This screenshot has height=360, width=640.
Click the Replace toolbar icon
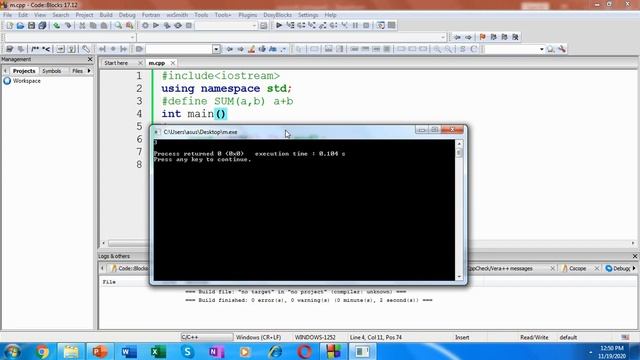click(129, 26)
